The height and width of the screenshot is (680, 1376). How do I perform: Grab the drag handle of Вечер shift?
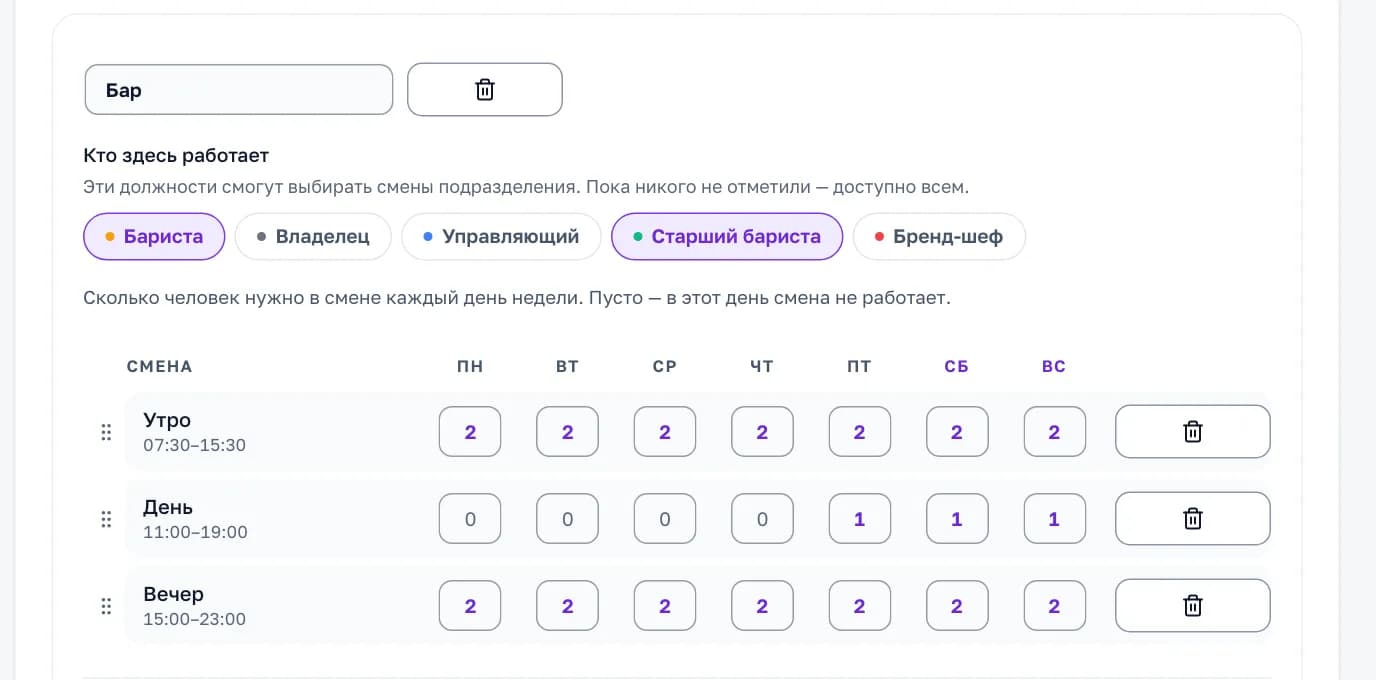(106, 606)
